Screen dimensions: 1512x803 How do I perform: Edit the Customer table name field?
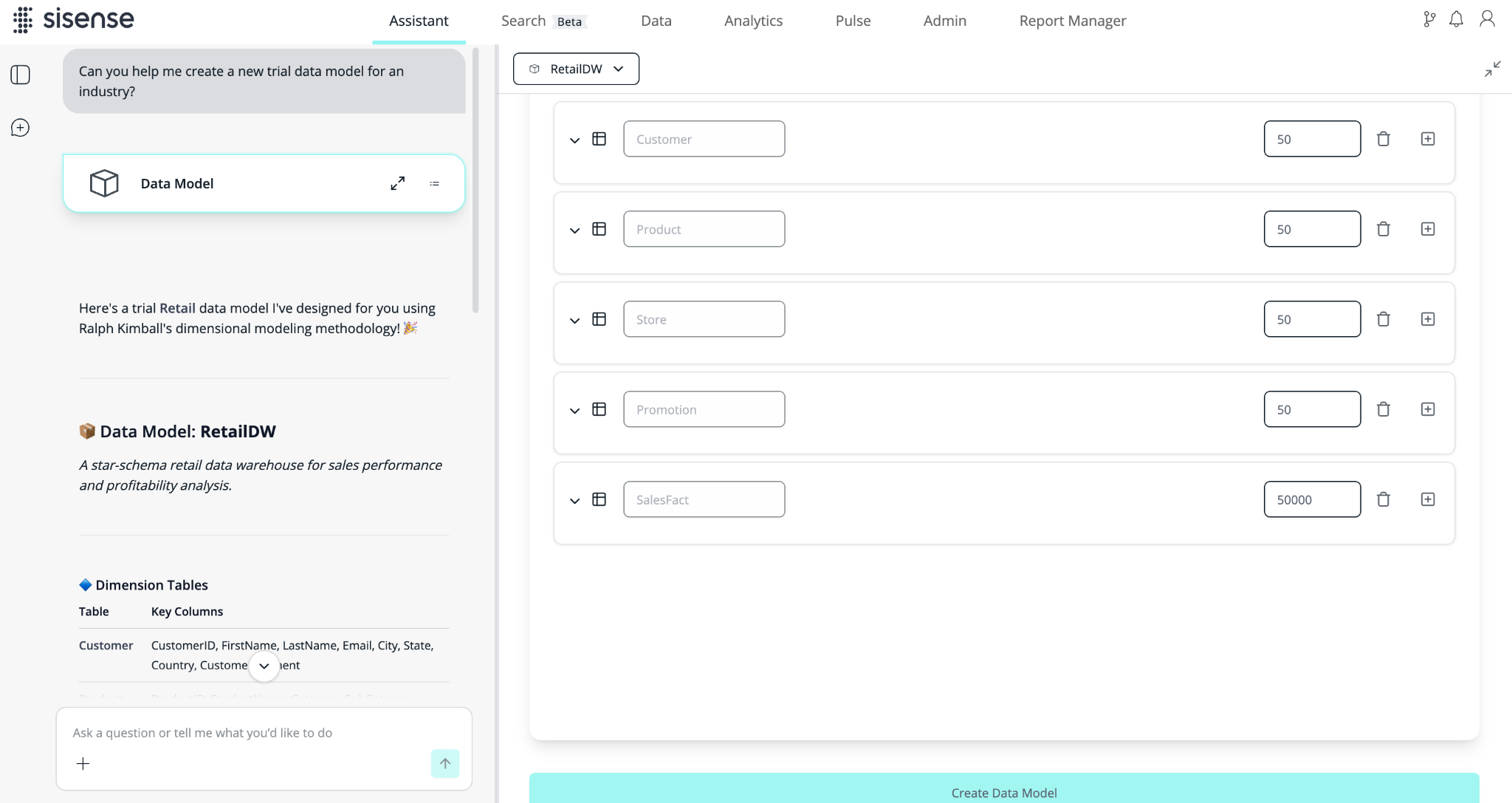(x=704, y=139)
